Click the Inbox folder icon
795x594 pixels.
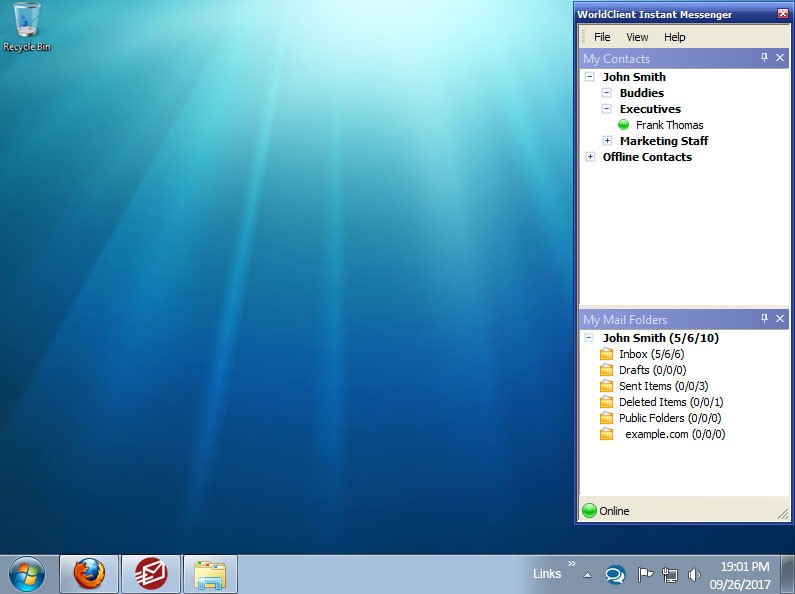point(606,354)
